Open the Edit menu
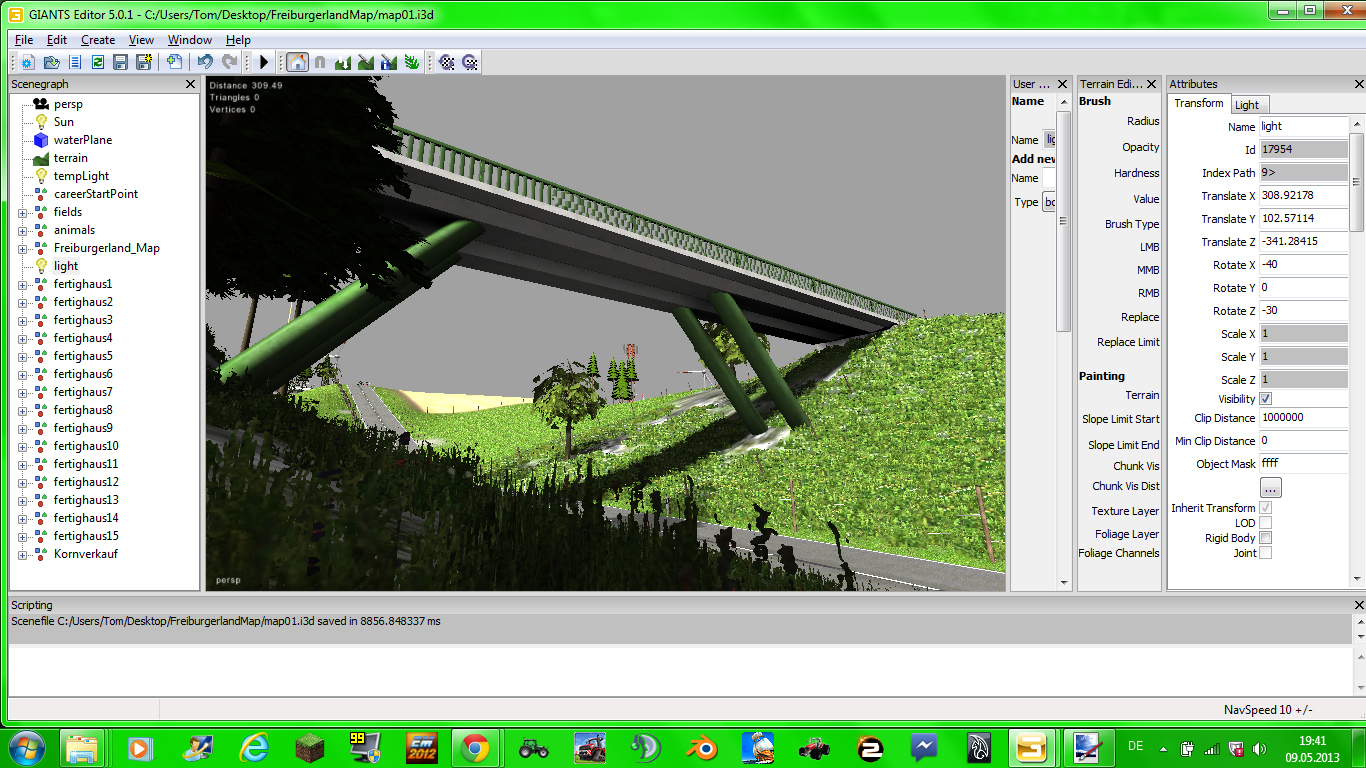Screen dimensions: 1366x768 [x=57, y=40]
